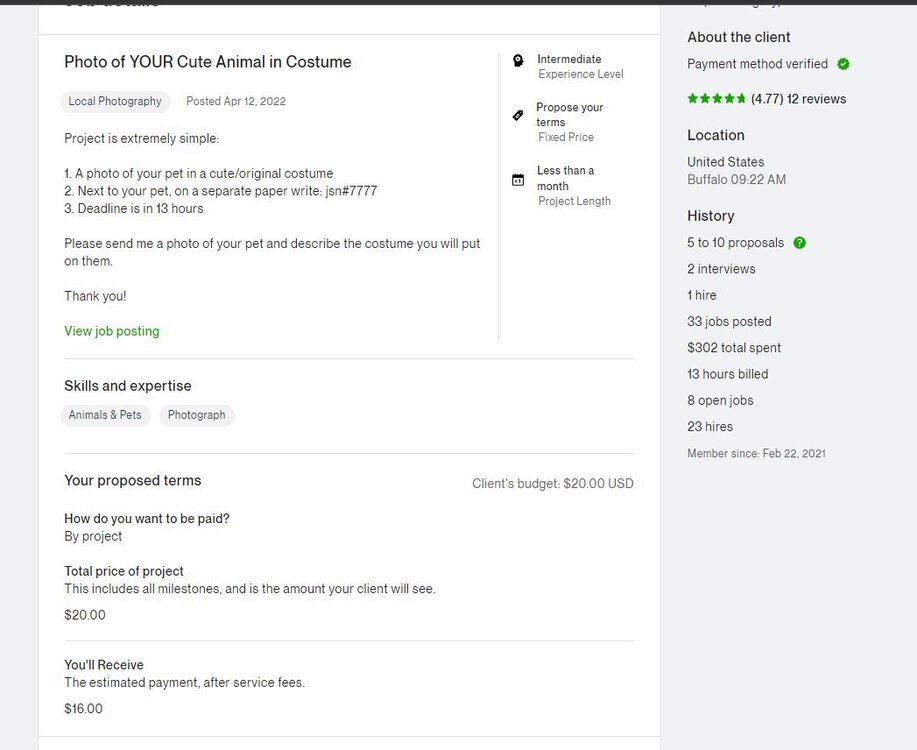Click the payment verified green checkmark
Screen dimensions: 917x750
pos(843,64)
